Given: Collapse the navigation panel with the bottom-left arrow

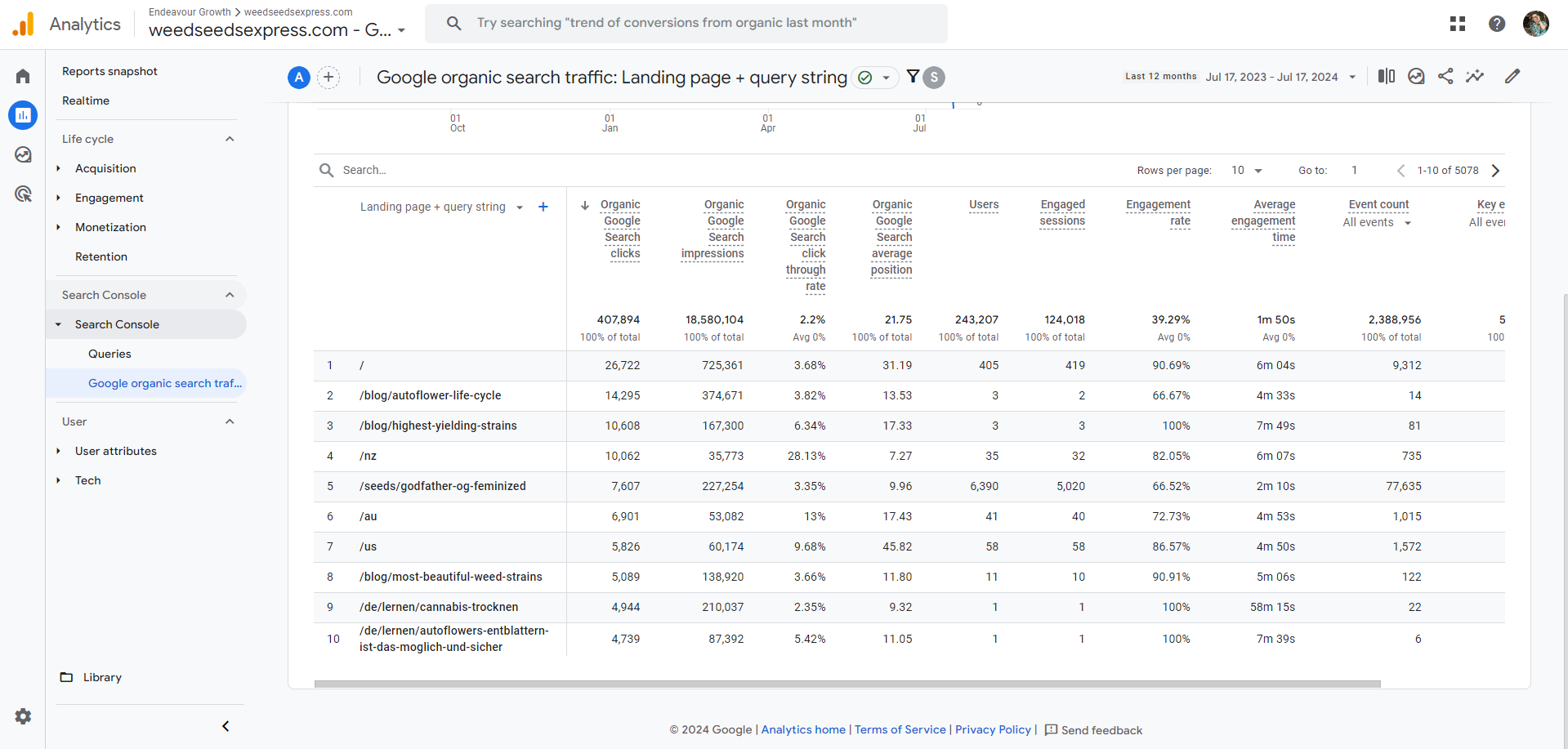Looking at the screenshot, I should coord(226,725).
